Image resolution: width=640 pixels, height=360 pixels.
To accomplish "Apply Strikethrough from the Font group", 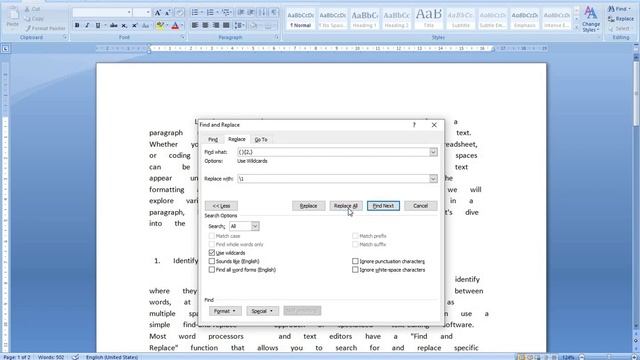I will (x=113, y=25).
